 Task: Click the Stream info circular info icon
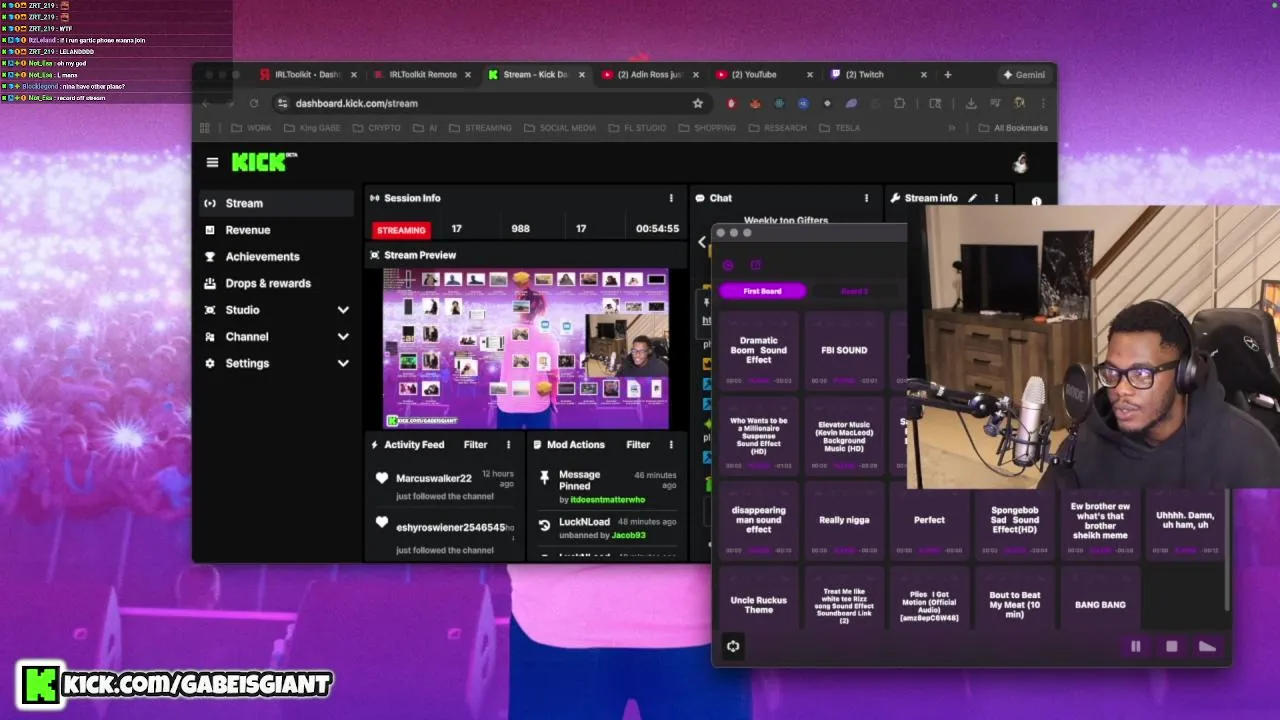[x=1036, y=202]
